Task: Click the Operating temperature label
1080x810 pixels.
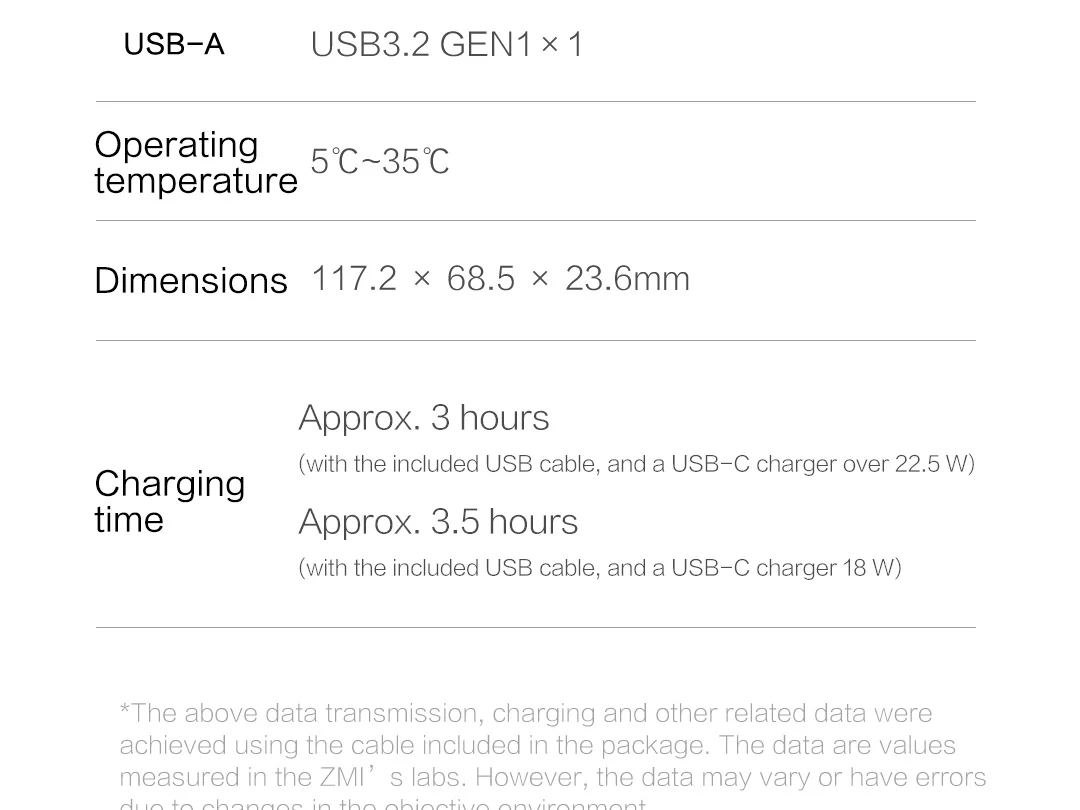Action: tap(195, 162)
